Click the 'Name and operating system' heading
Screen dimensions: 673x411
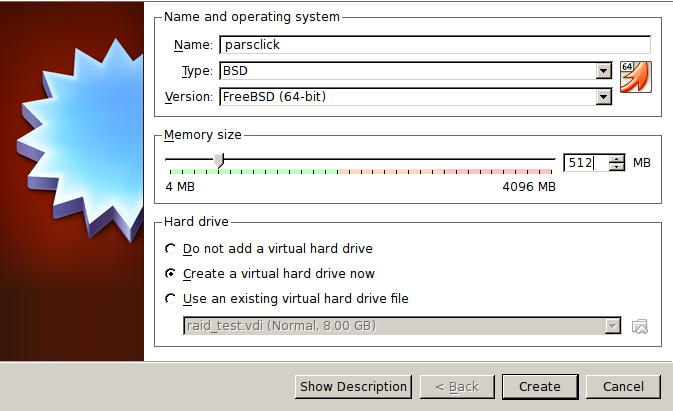click(252, 17)
